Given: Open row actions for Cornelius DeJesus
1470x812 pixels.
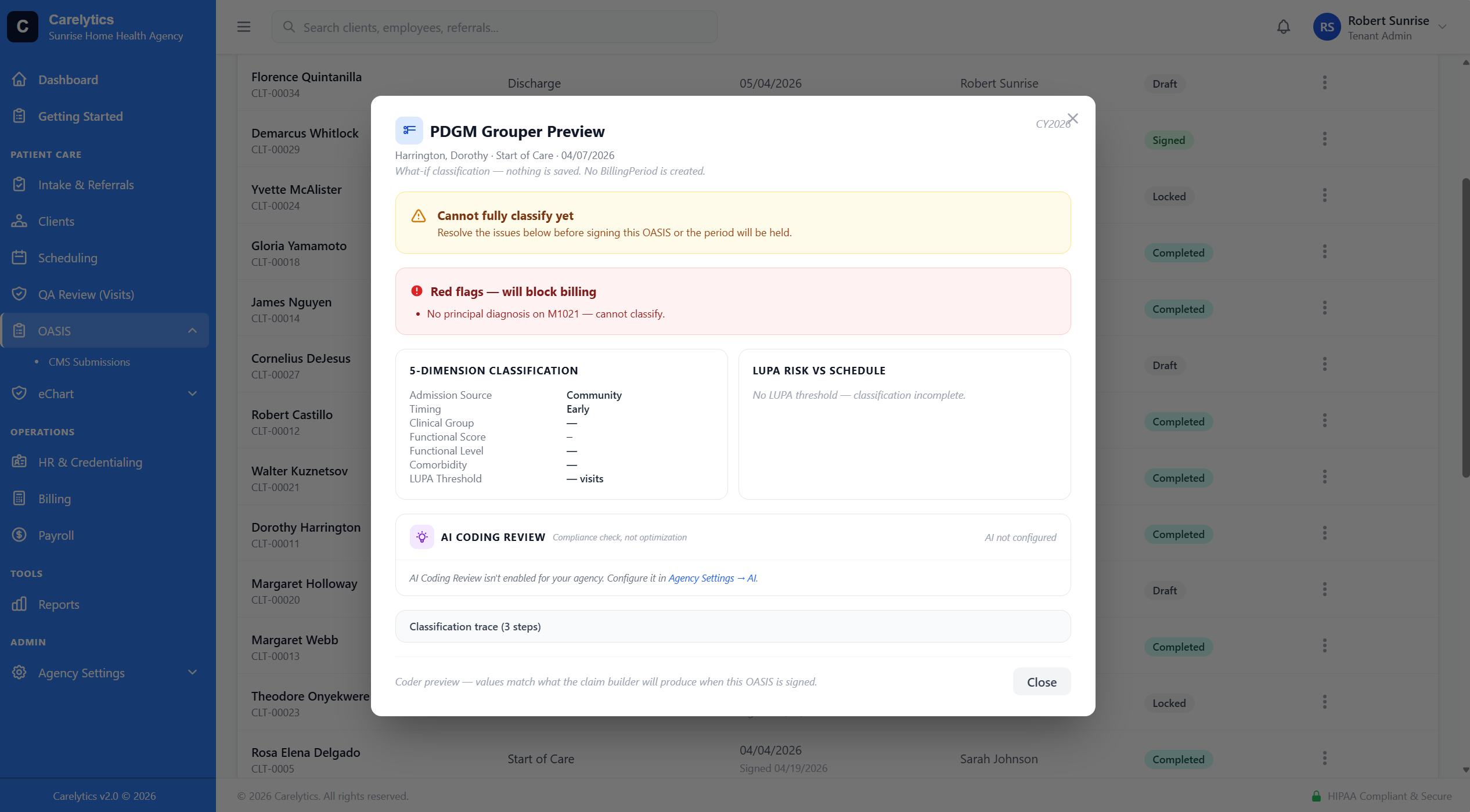Looking at the screenshot, I should pyautogui.click(x=1325, y=364).
